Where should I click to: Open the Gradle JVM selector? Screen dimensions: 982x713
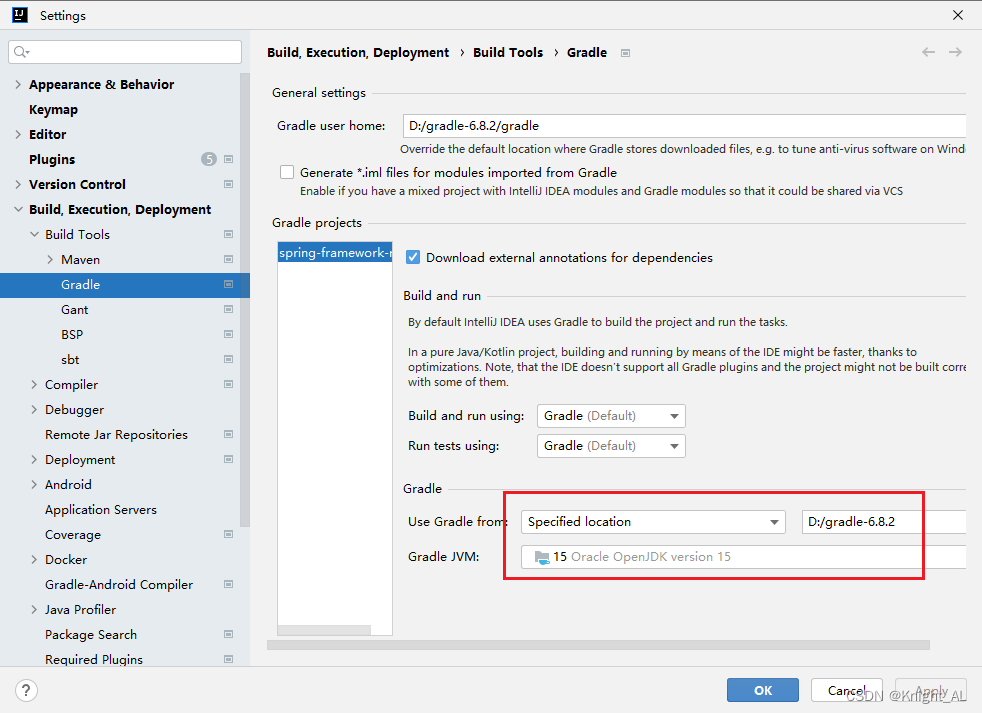pos(743,557)
